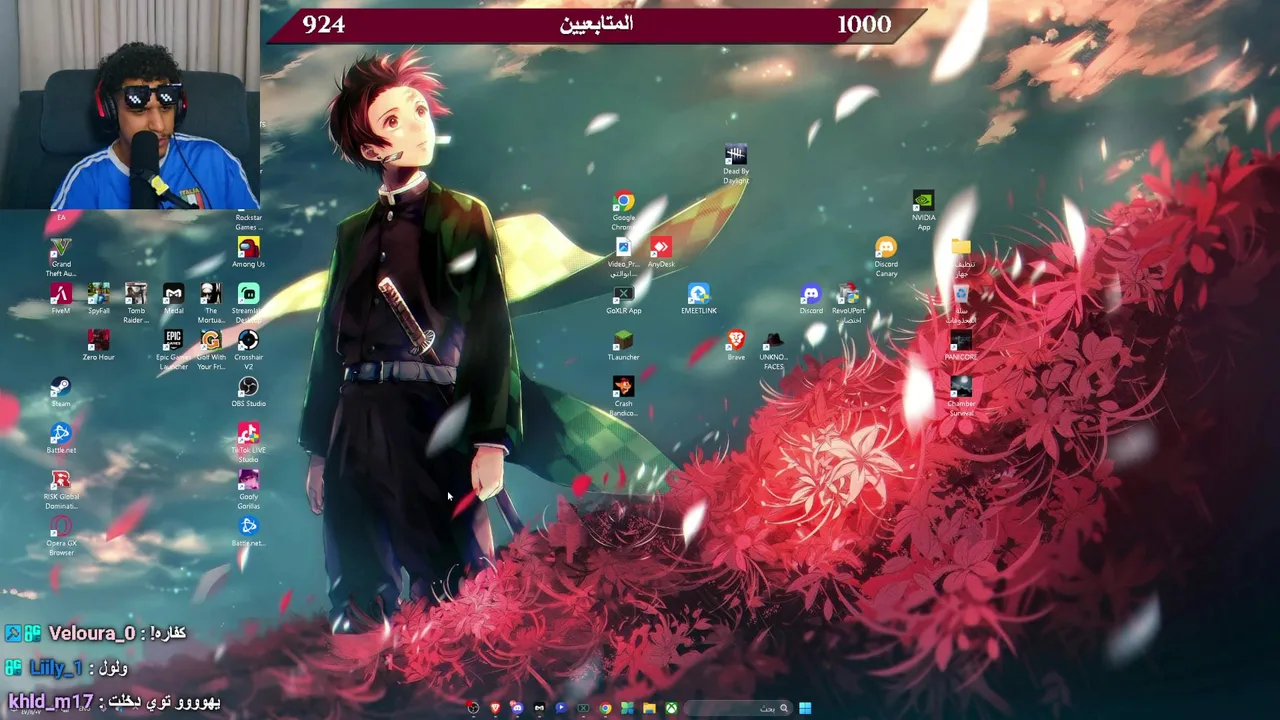This screenshot has width=1280, height=720.
Task: Open the Xbox app from the taskbar
Action: pyautogui.click(x=672, y=708)
